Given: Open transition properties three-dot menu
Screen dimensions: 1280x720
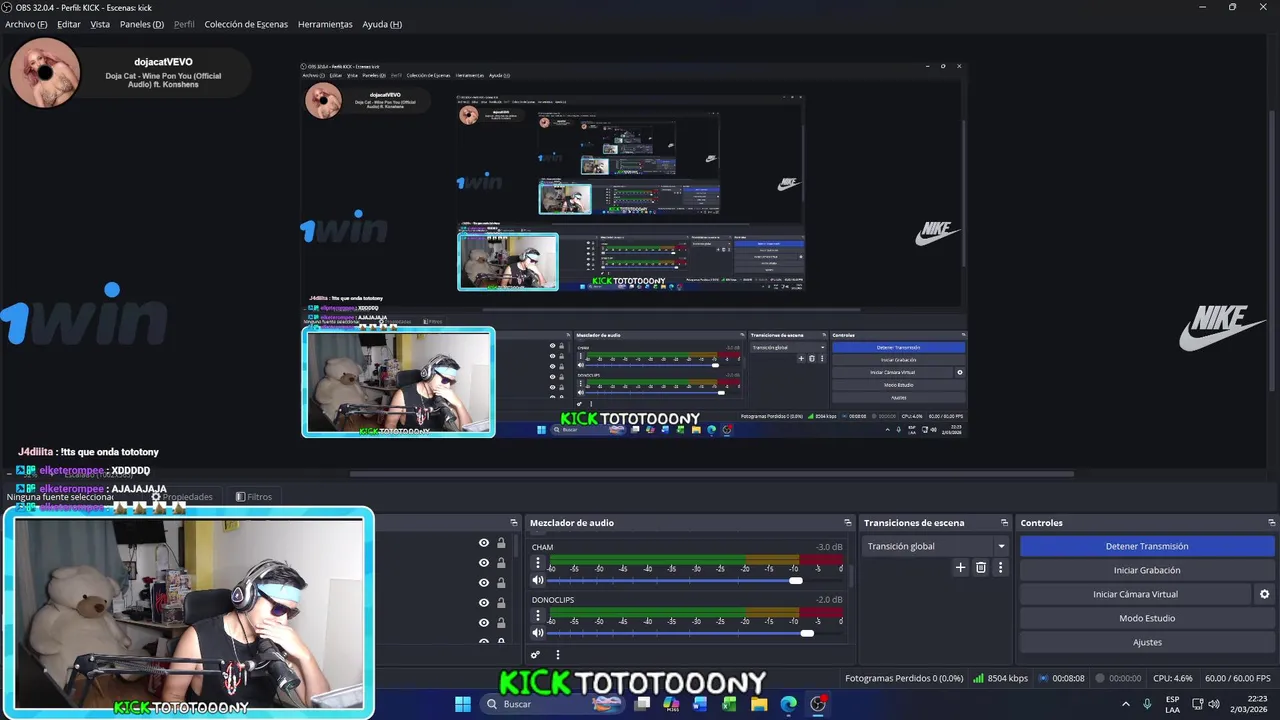Looking at the screenshot, I should pos(1000,567).
